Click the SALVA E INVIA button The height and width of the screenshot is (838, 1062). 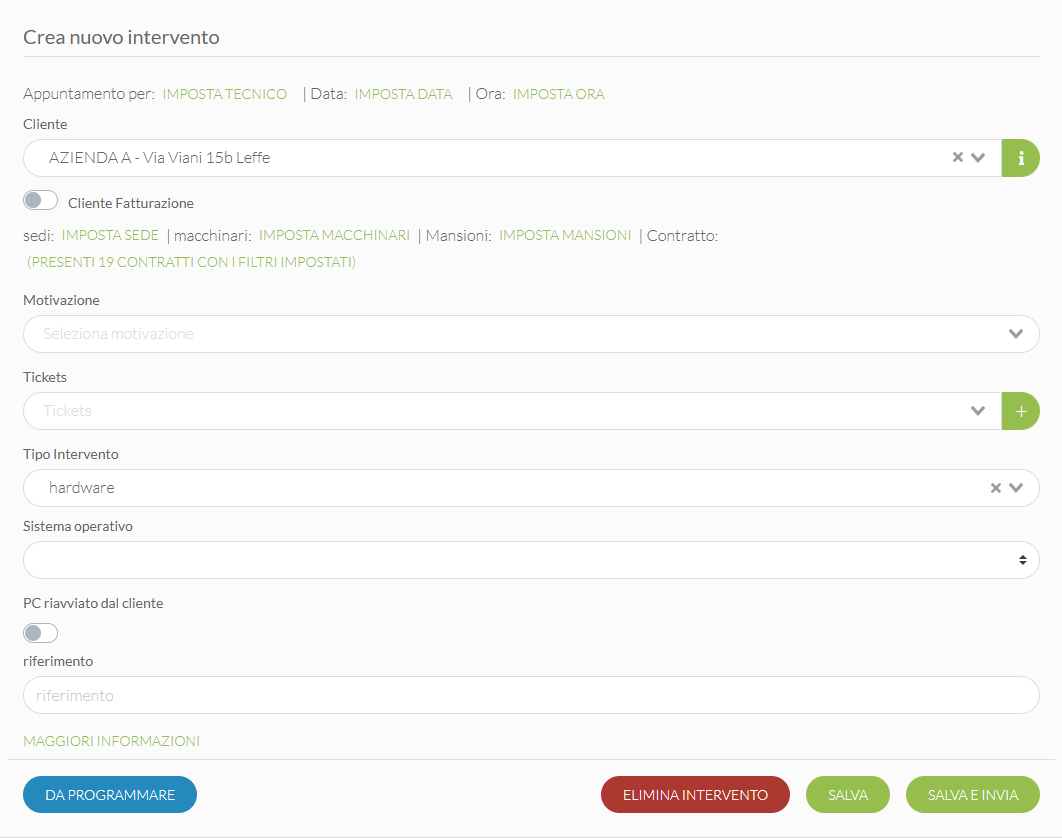[972, 795]
